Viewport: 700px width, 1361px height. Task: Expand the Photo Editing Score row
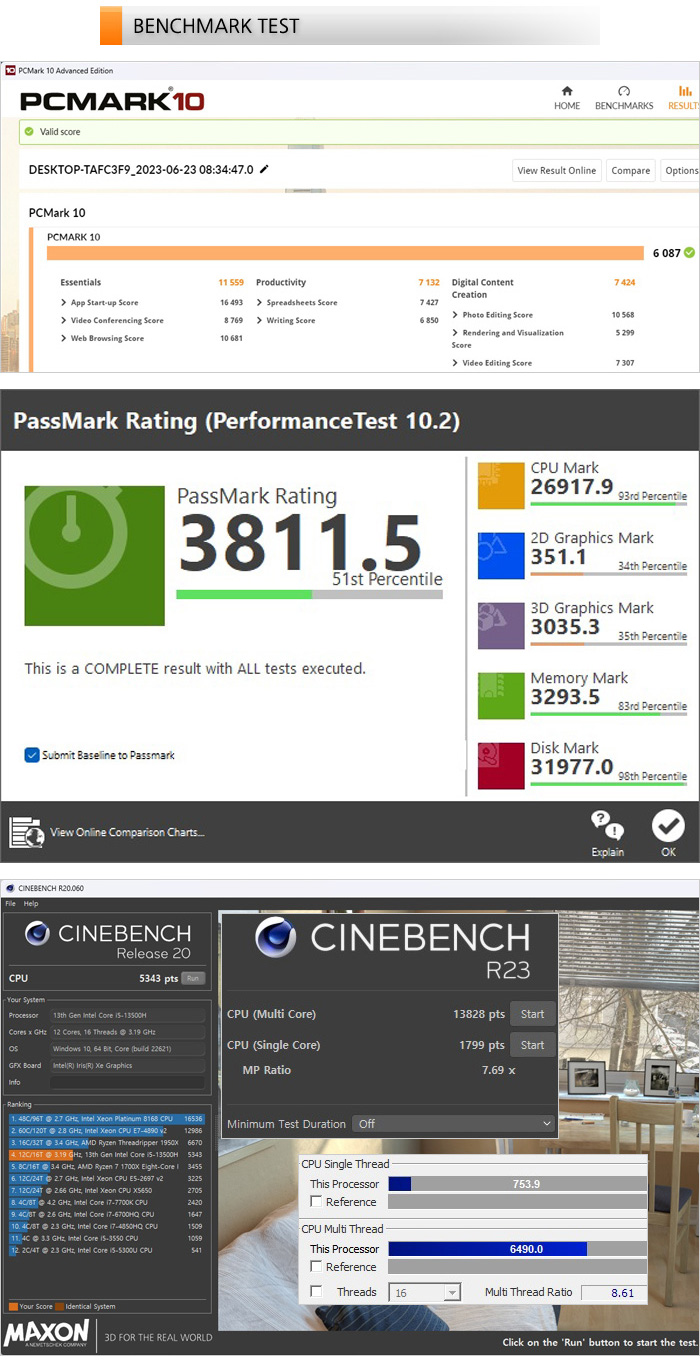[x=456, y=315]
